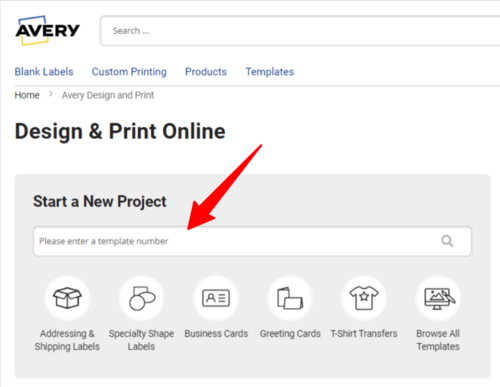The height and width of the screenshot is (387, 500).
Task: Click the template search magnifier icon
Action: (447, 241)
